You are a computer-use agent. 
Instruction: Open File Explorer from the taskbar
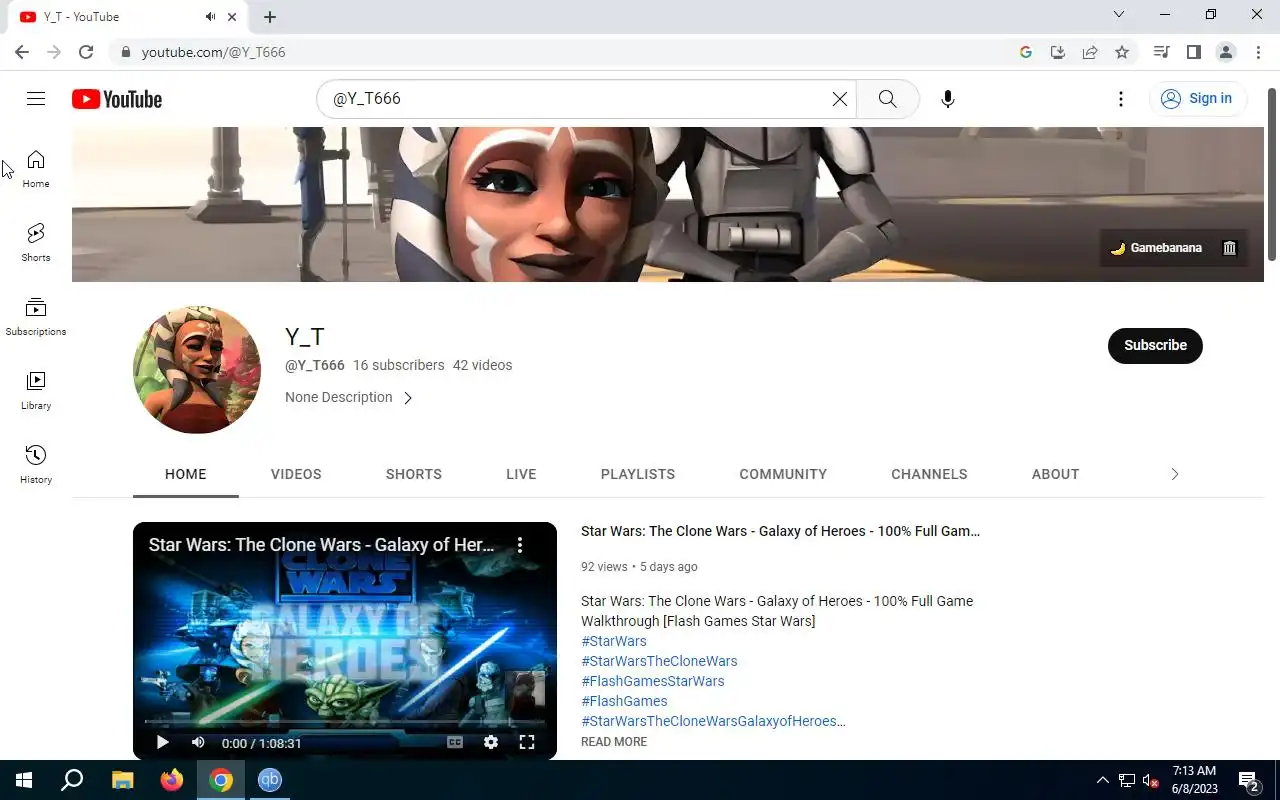[122, 780]
